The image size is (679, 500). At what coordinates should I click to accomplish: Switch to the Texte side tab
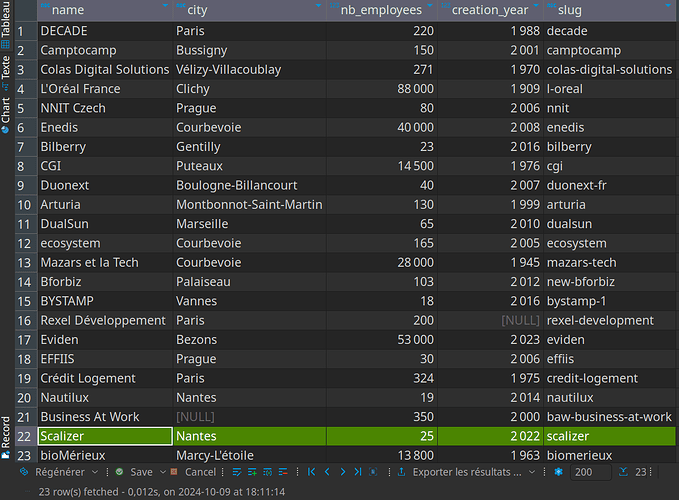6,73
